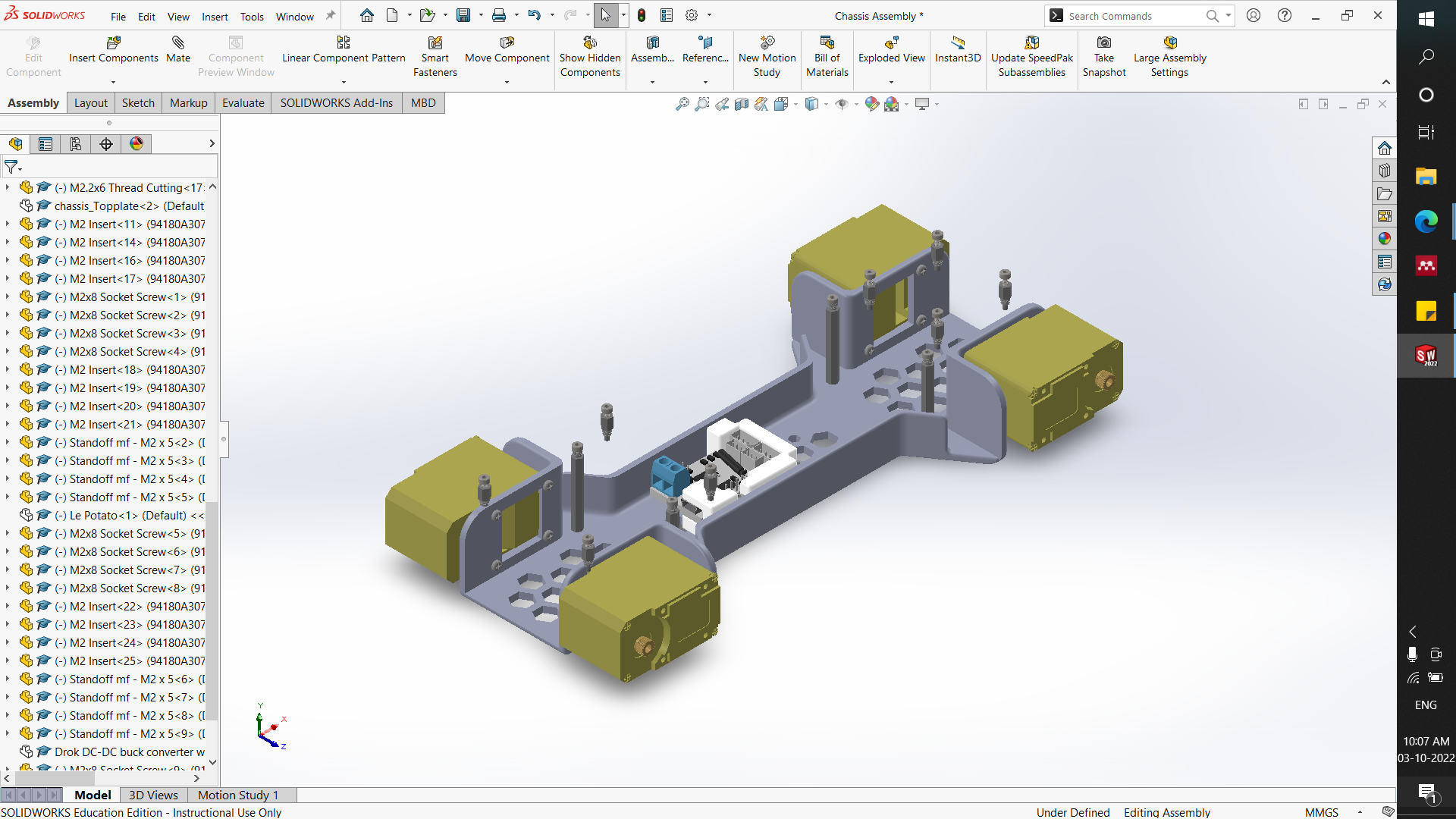Open the display style dropdown

point(826,104)
